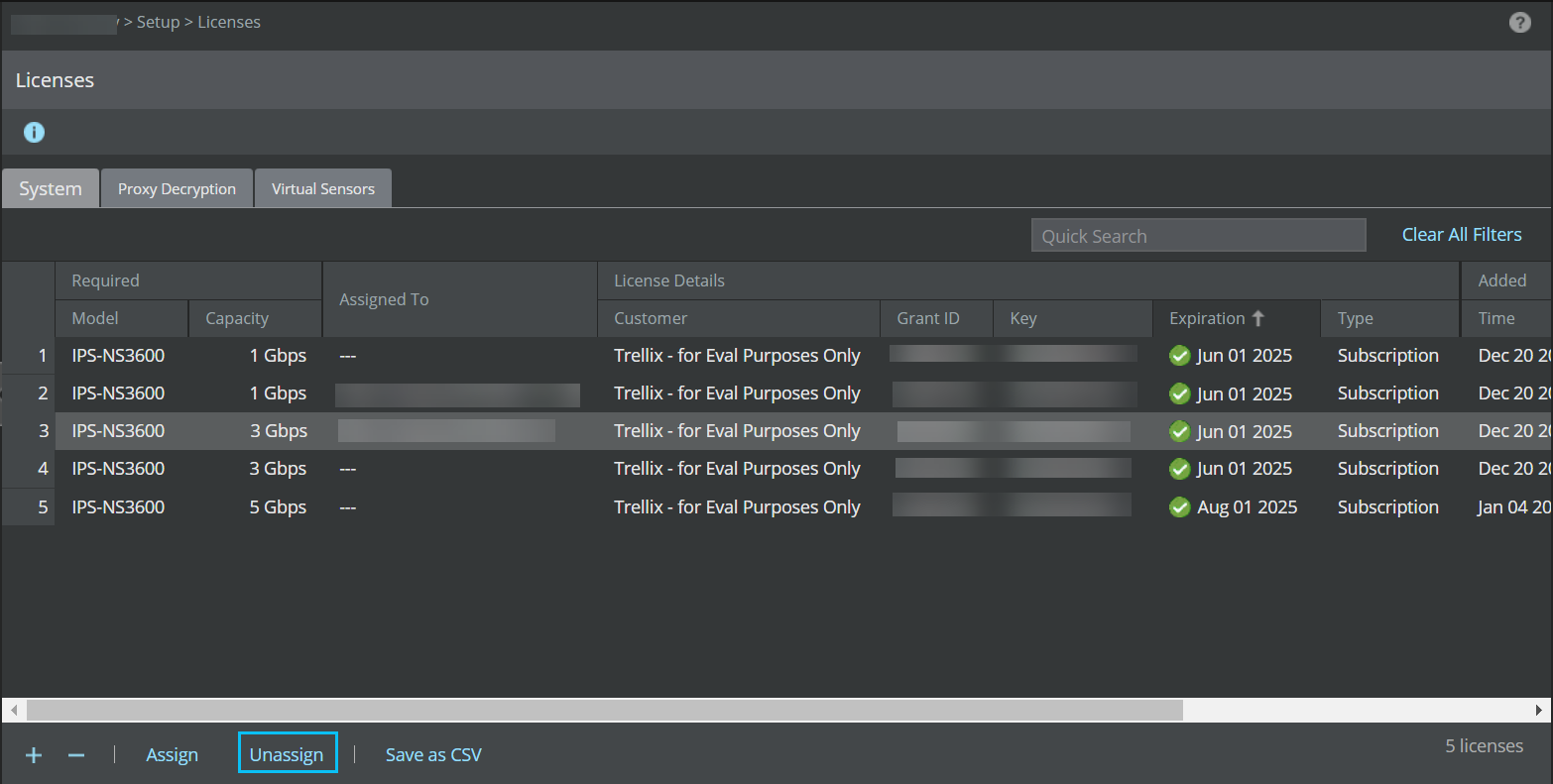Click scrollbar left arrow
The image size is (1553, 784).
click(x=14, y=711)
